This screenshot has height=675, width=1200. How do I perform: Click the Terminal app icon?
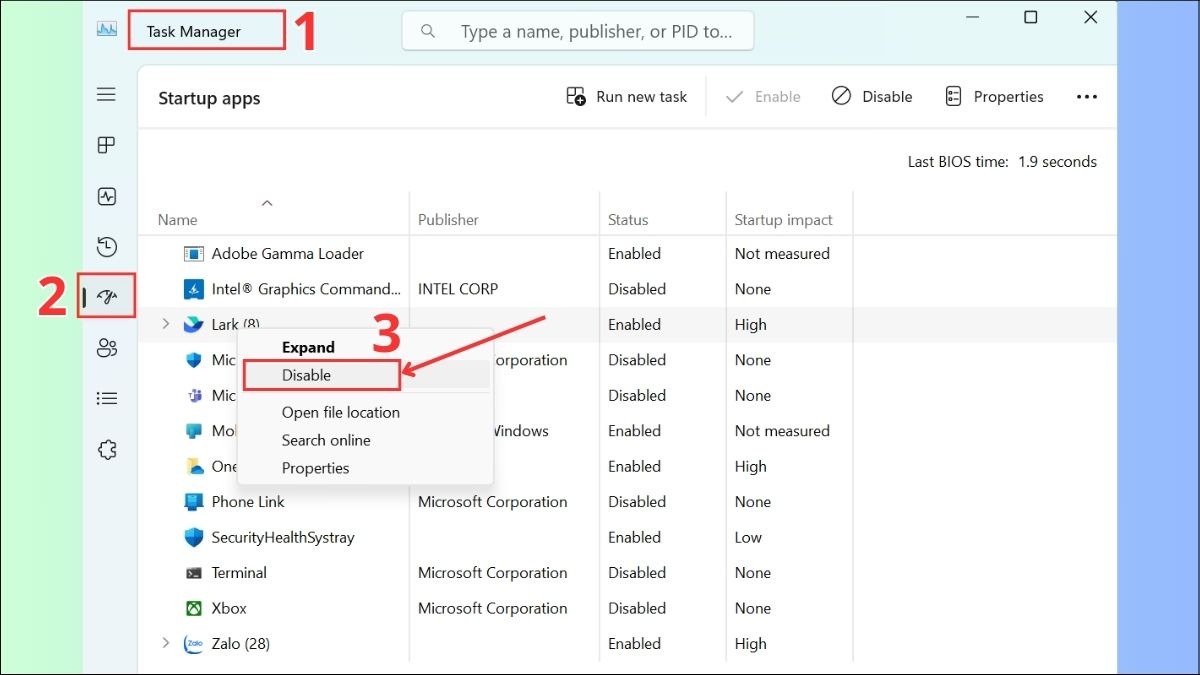click(x=194, y=573)
